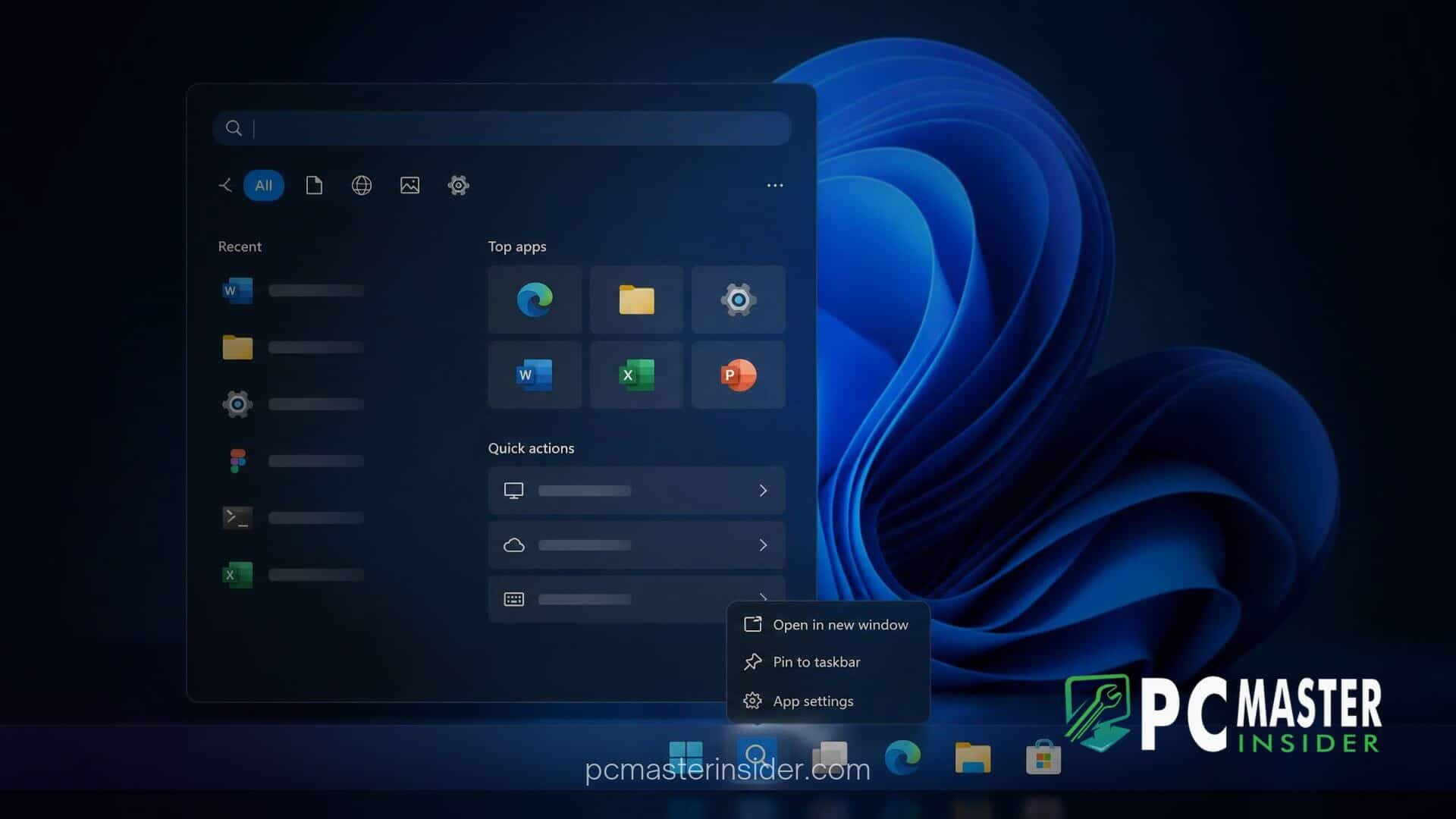Image resolution: width=1456 pixels, height=819 pixels.
Task: Filter results by settings gear icon
Action: point(458,185)
